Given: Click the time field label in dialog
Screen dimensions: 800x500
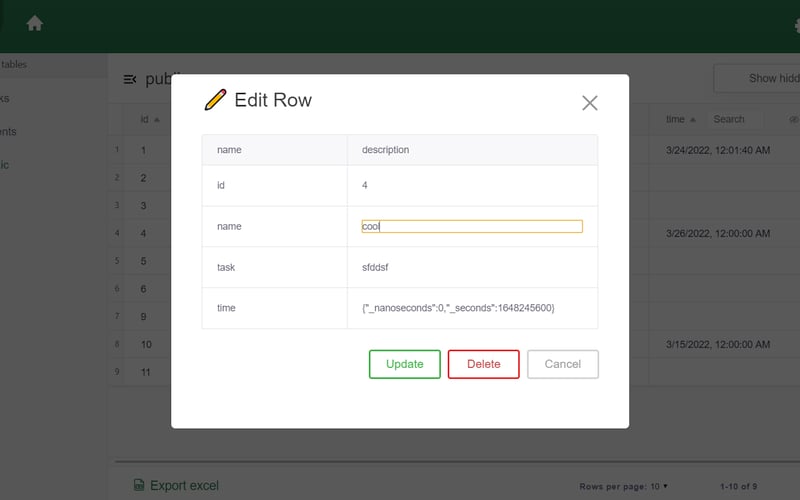Looking at the screenshot, I should pos(226,308).
